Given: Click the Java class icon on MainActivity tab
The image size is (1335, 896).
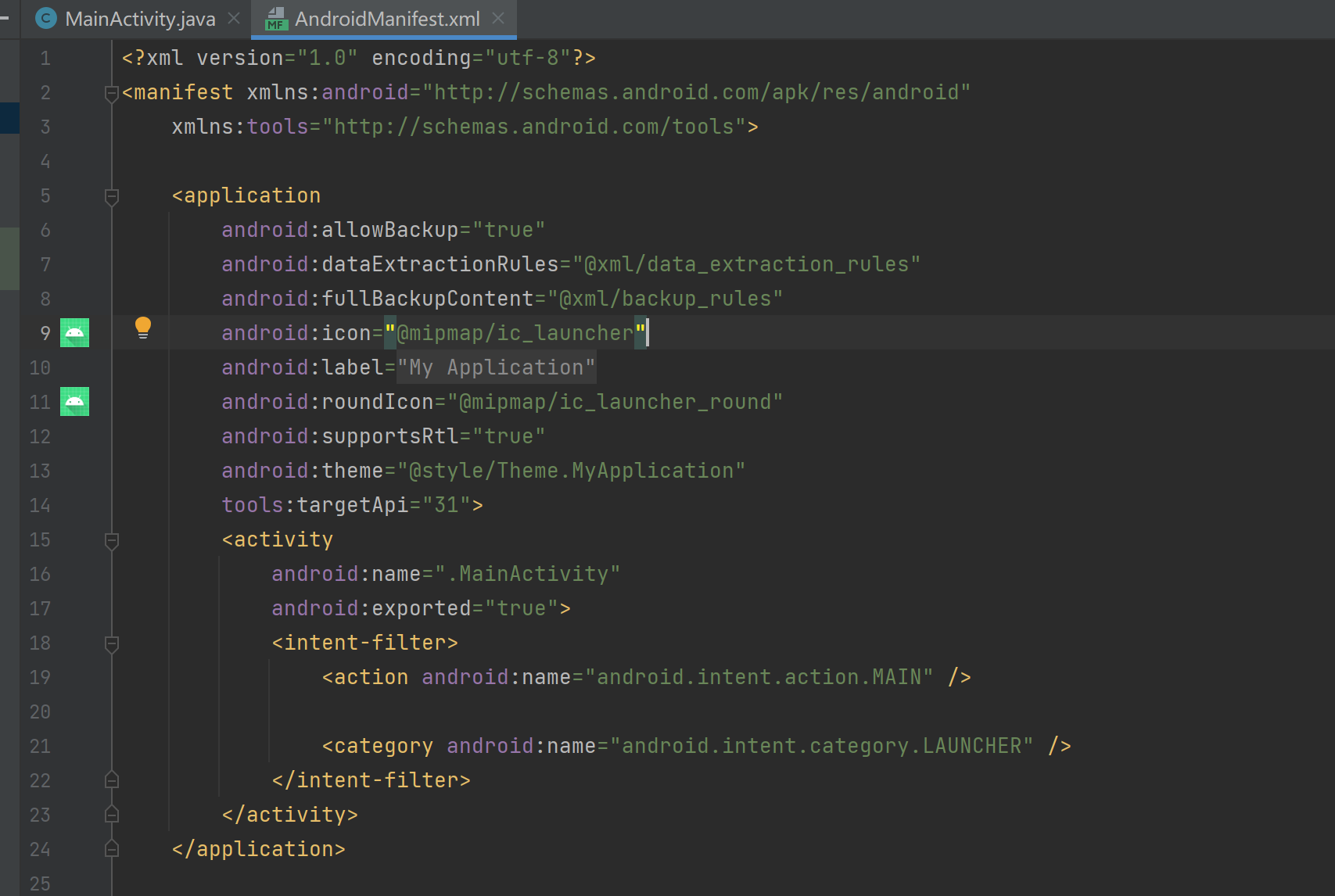Looking at the screenshot, I should 46,19.
